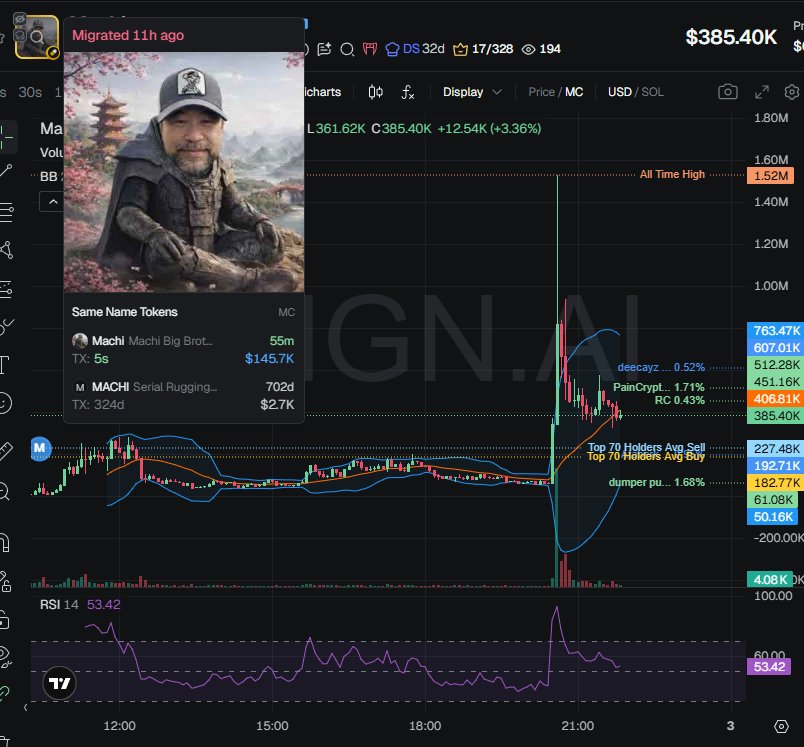Open MACHI Serial Rugging same-name token

tap(184, 396)
